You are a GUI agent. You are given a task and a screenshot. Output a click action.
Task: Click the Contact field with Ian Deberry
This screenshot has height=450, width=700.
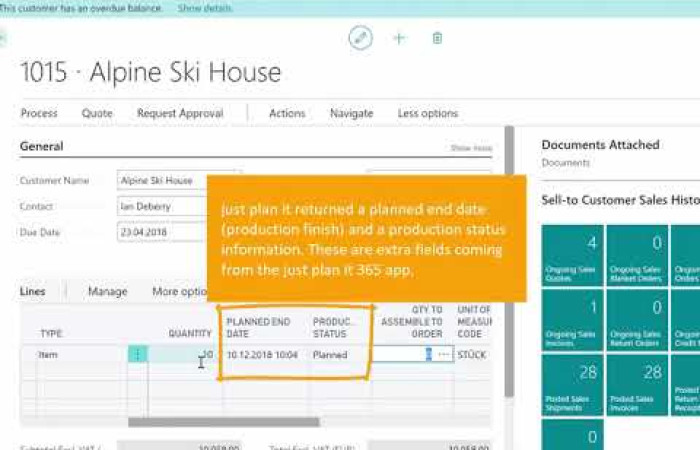(x=162, y=206)
